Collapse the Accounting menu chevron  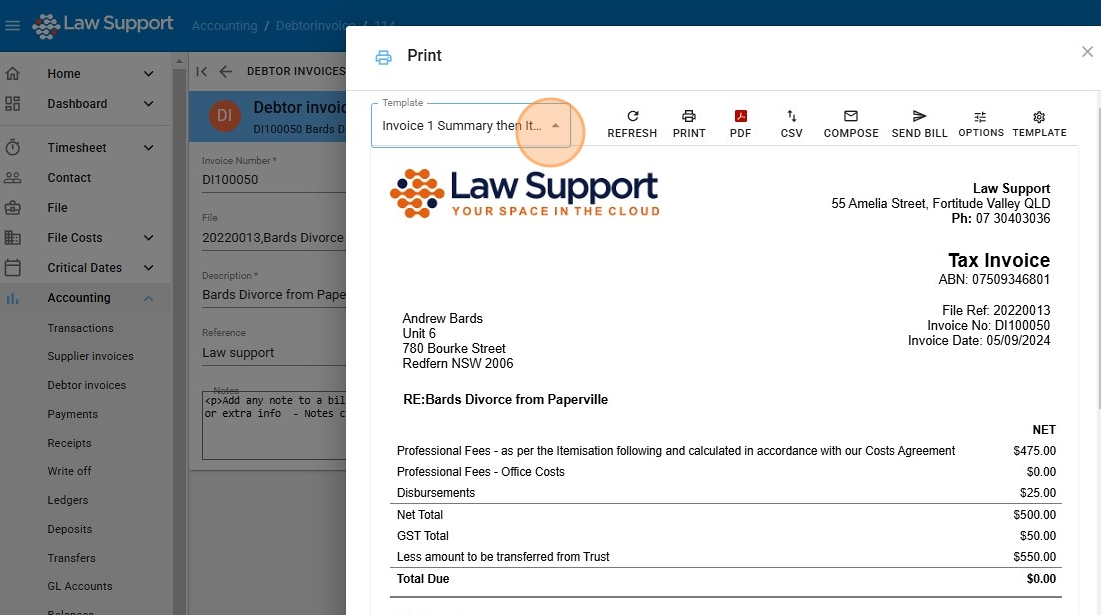pyautogui.click(x=148, y=298)
